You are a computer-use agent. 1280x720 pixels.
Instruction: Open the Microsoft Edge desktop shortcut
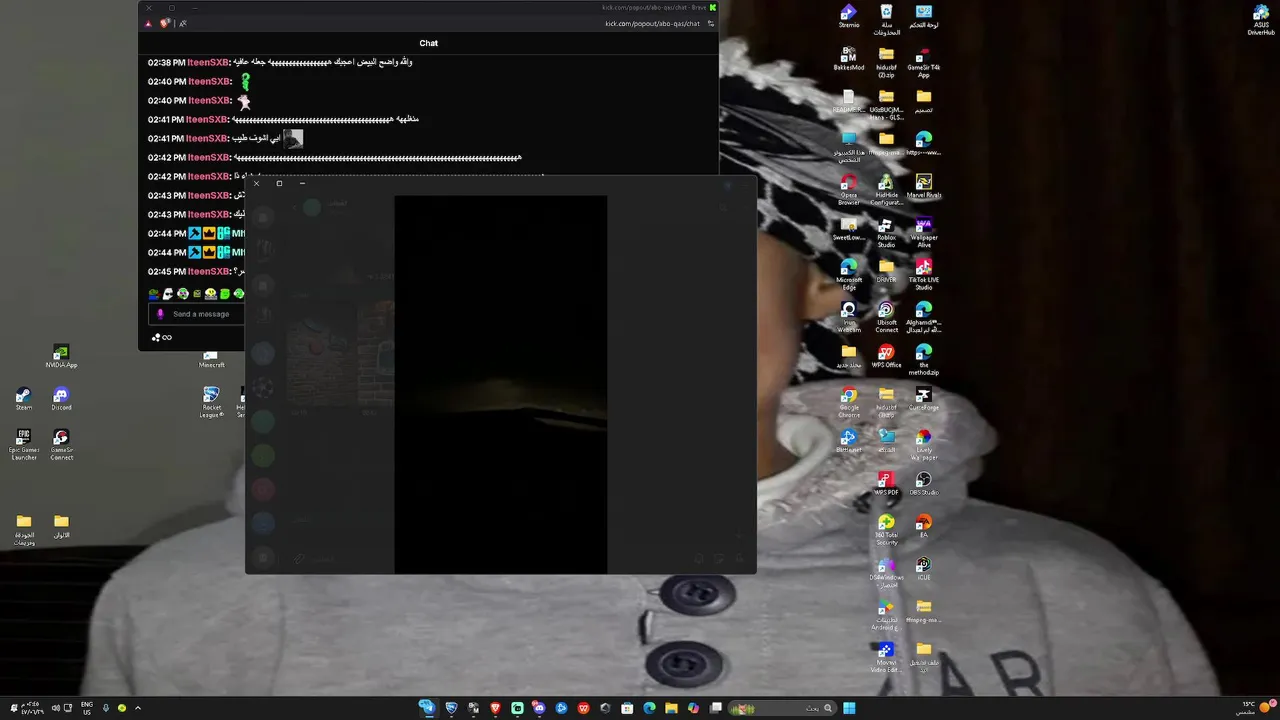[849, 274]
